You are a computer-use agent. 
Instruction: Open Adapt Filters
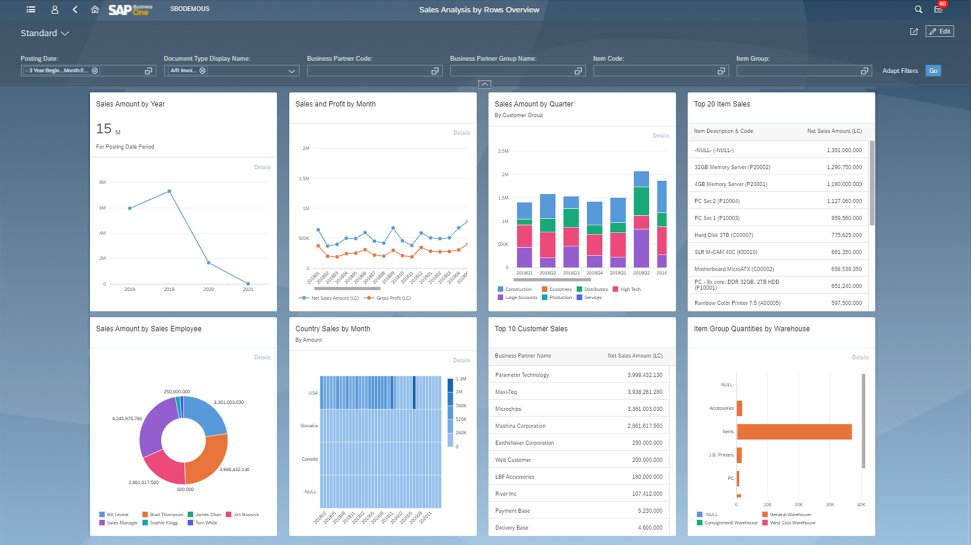coord(899,71)
